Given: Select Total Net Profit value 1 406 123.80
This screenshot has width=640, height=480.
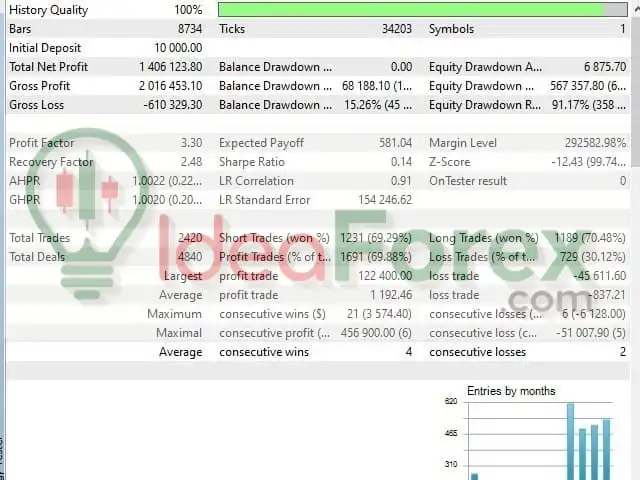Looking at the screenshot, I should click(171, 67).
